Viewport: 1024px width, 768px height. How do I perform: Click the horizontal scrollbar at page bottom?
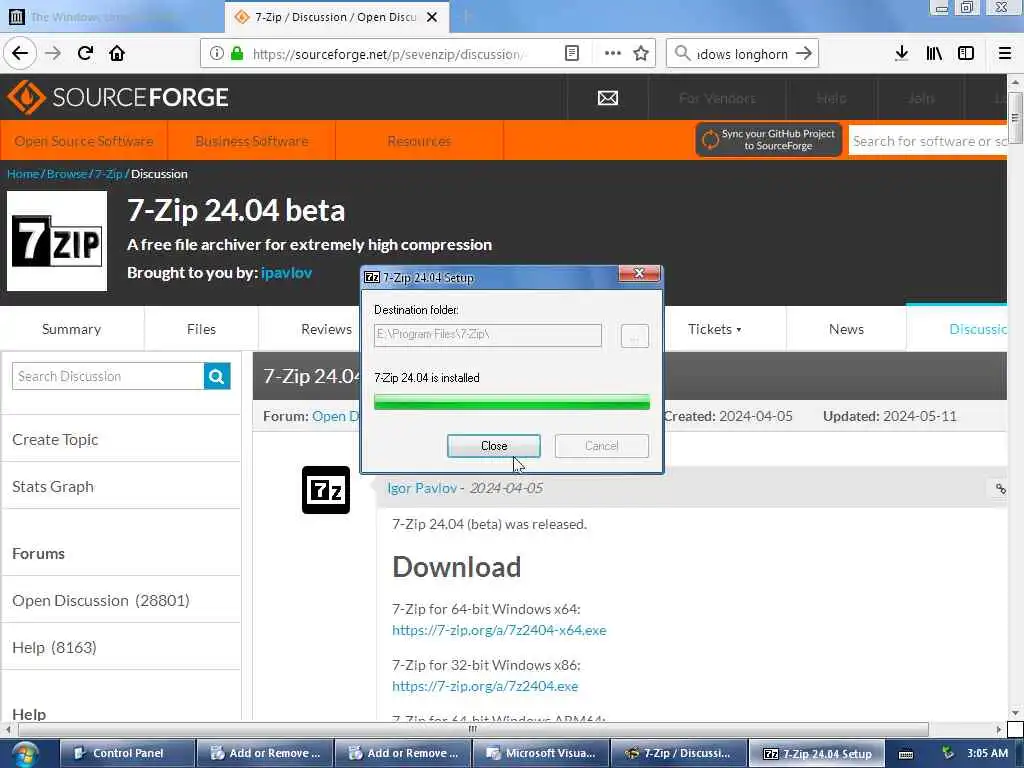pyautogui.click(x=473, y=729)
